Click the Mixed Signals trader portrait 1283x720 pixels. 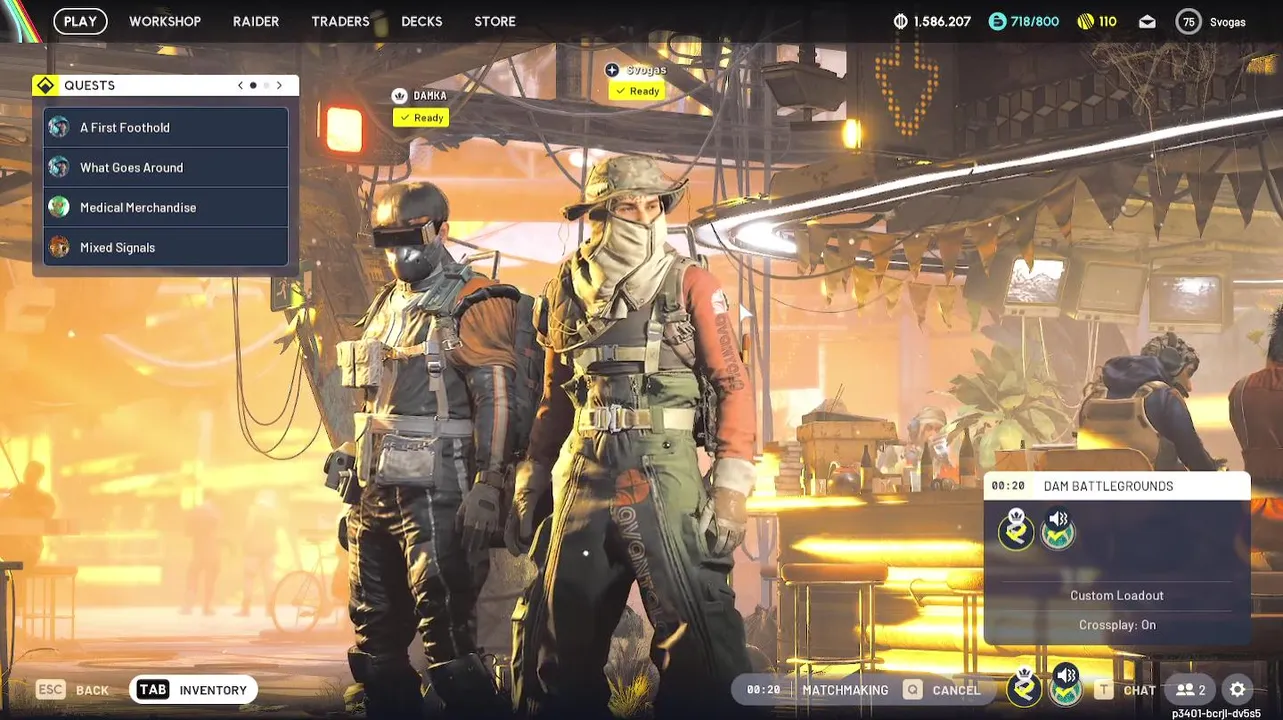click(x=59, y=247)
